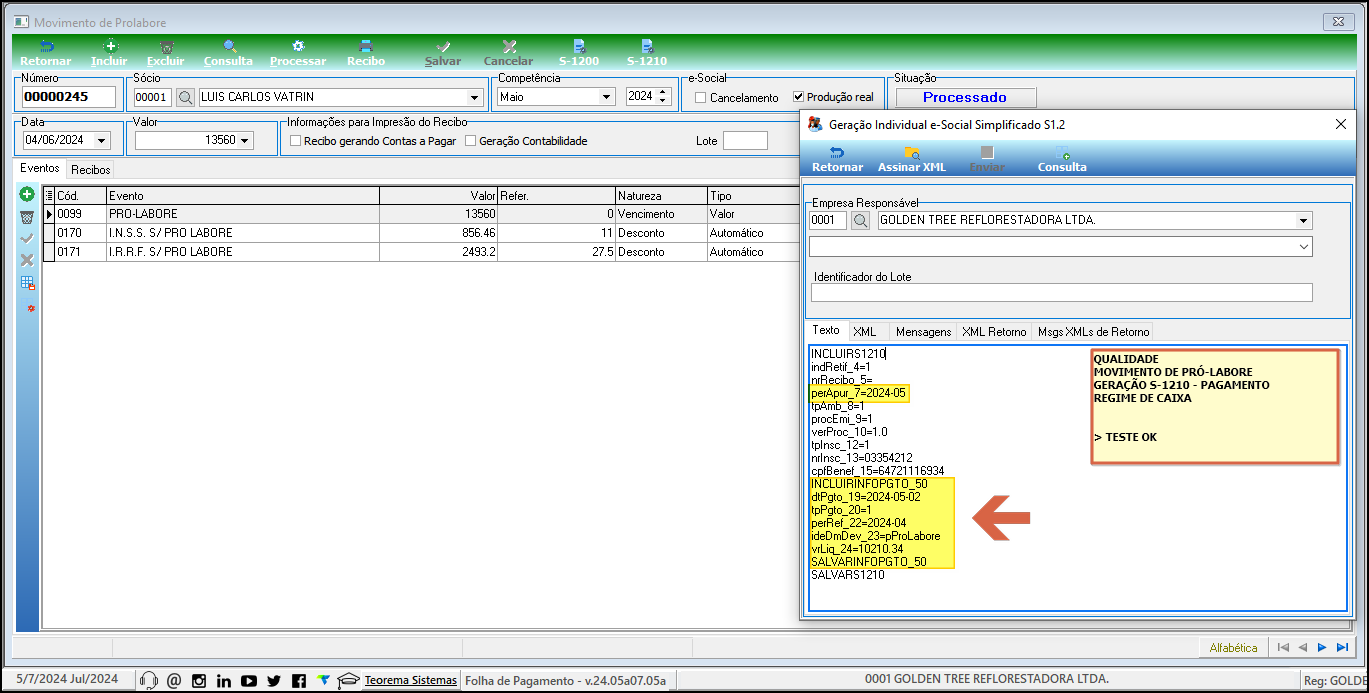Open the XML Retorno tab
The image size is (1369, 693).
point(994,332)
